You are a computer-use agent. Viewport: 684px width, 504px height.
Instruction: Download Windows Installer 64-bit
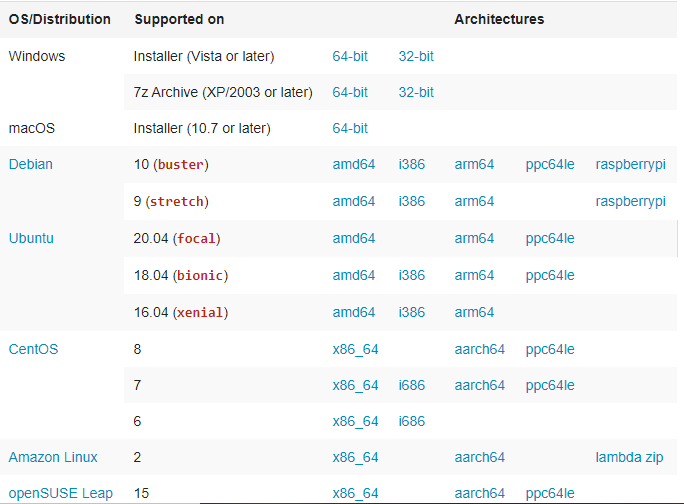click(350, 56)
